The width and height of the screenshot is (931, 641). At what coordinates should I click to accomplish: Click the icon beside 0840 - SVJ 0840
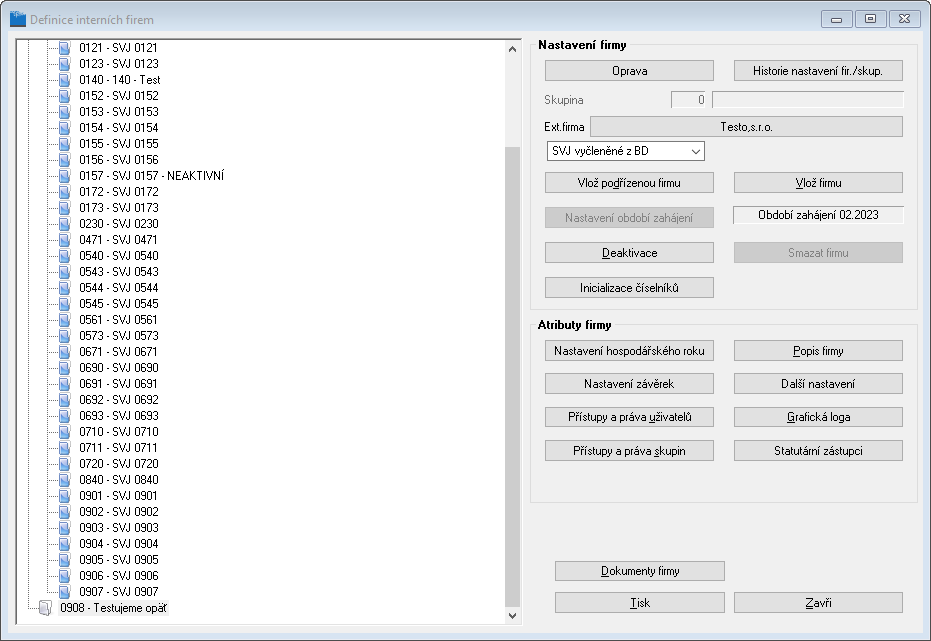point(64,480)
